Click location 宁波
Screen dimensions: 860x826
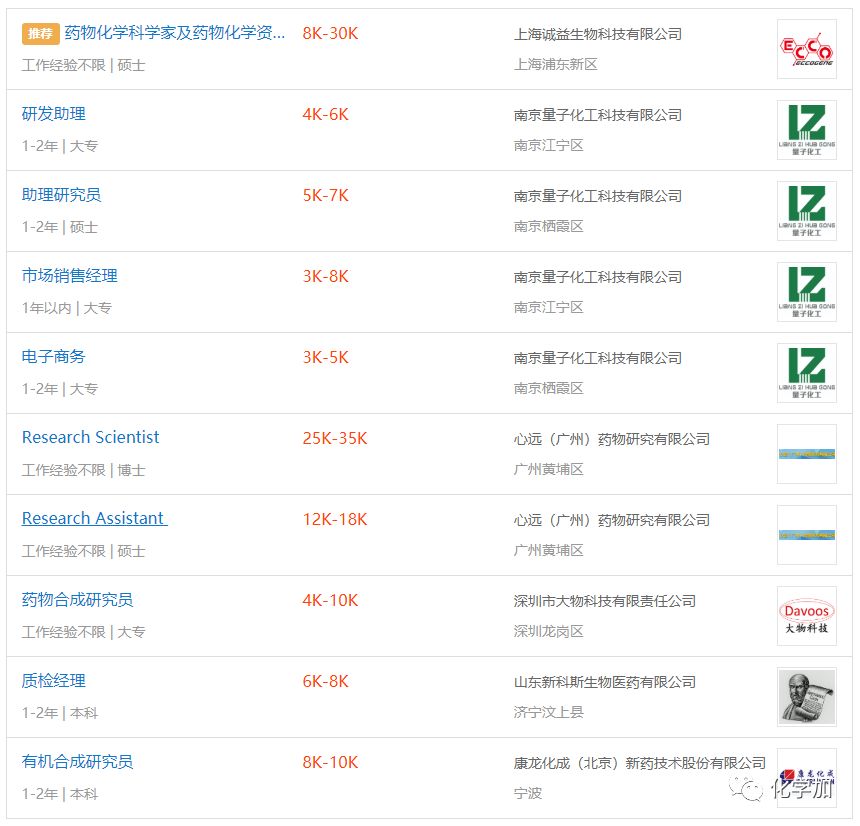tap(528, 793)
